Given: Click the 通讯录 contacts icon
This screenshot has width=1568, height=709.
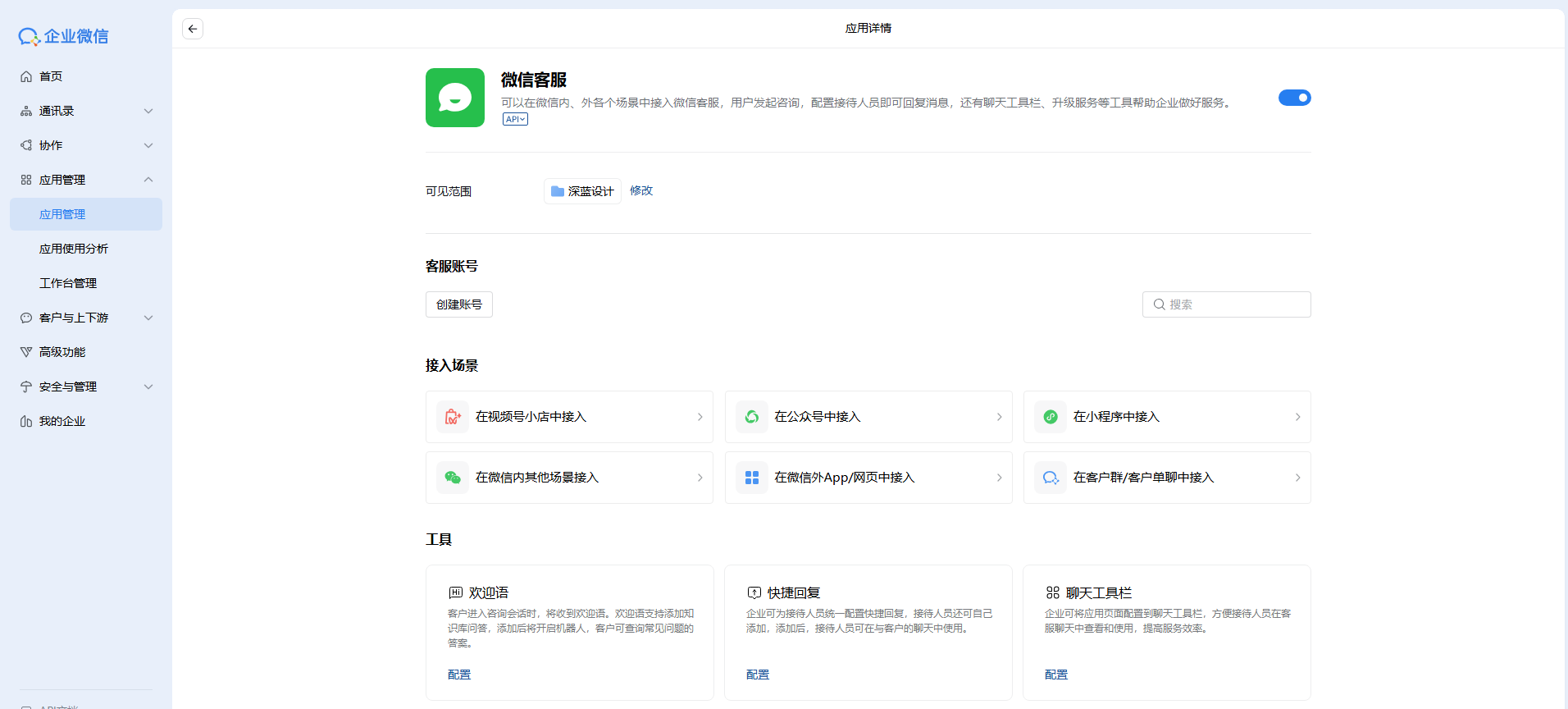Looking at the screenshot, I should click(26, 111).
